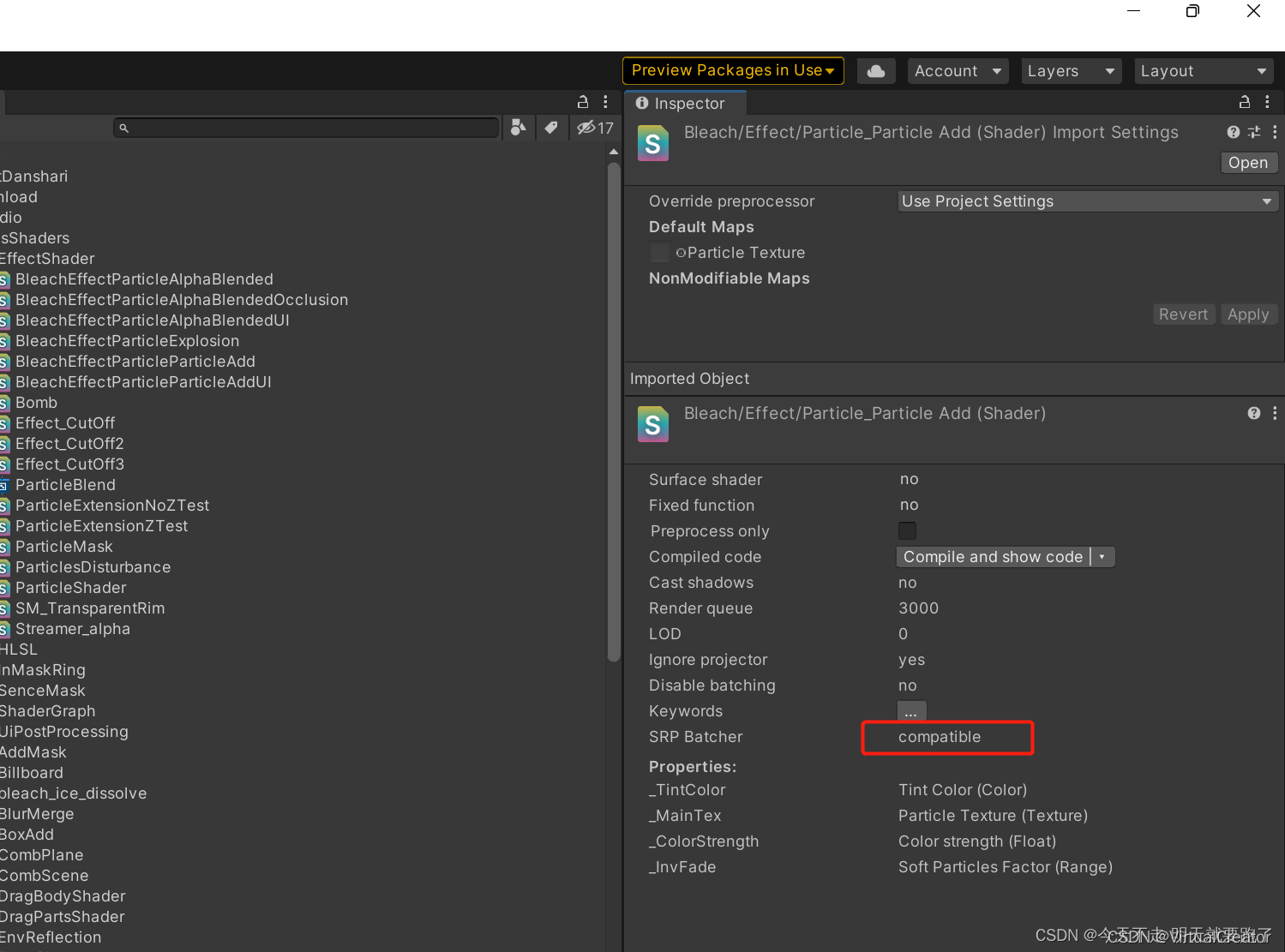Select the search-by-label tag icon
The image size is (1285, 952).
(551, 127)
